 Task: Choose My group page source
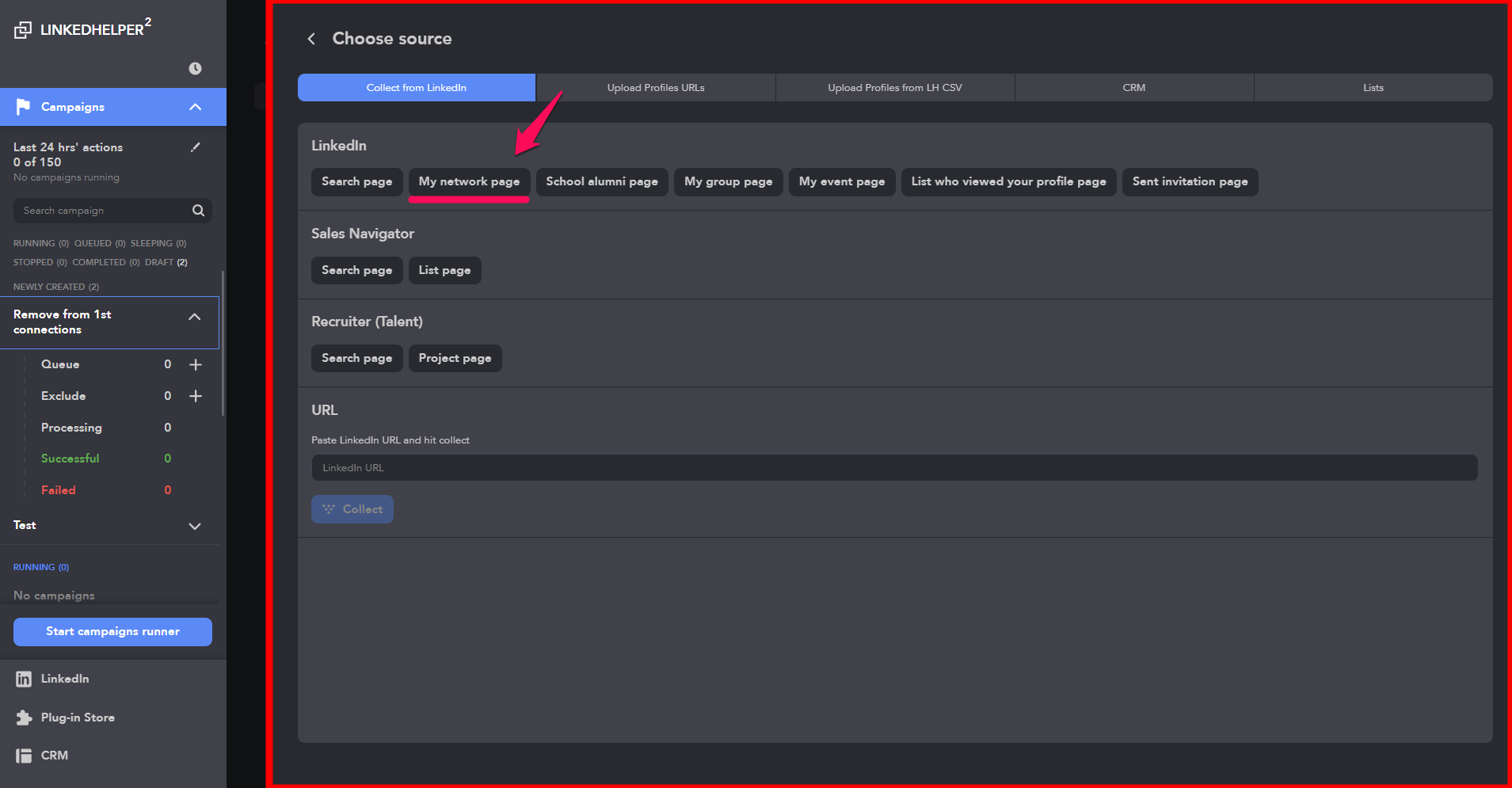(x=729, y=182)
